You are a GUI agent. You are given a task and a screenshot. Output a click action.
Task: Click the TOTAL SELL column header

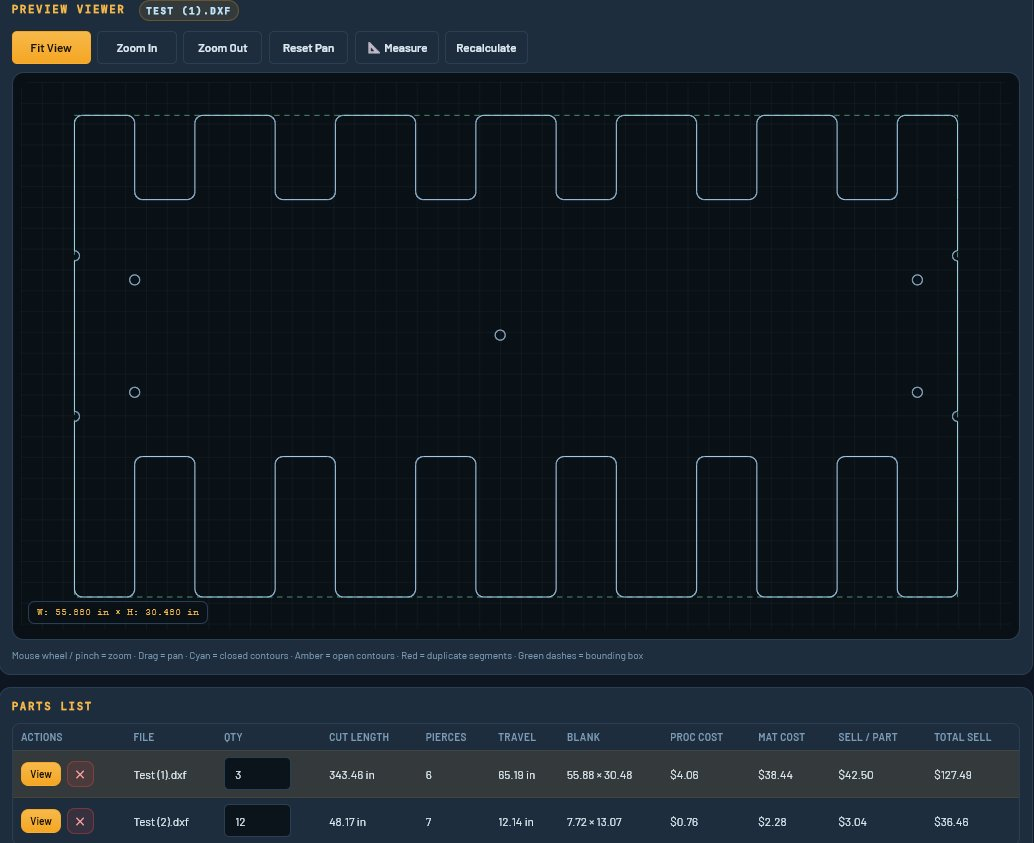pos(962,737)
